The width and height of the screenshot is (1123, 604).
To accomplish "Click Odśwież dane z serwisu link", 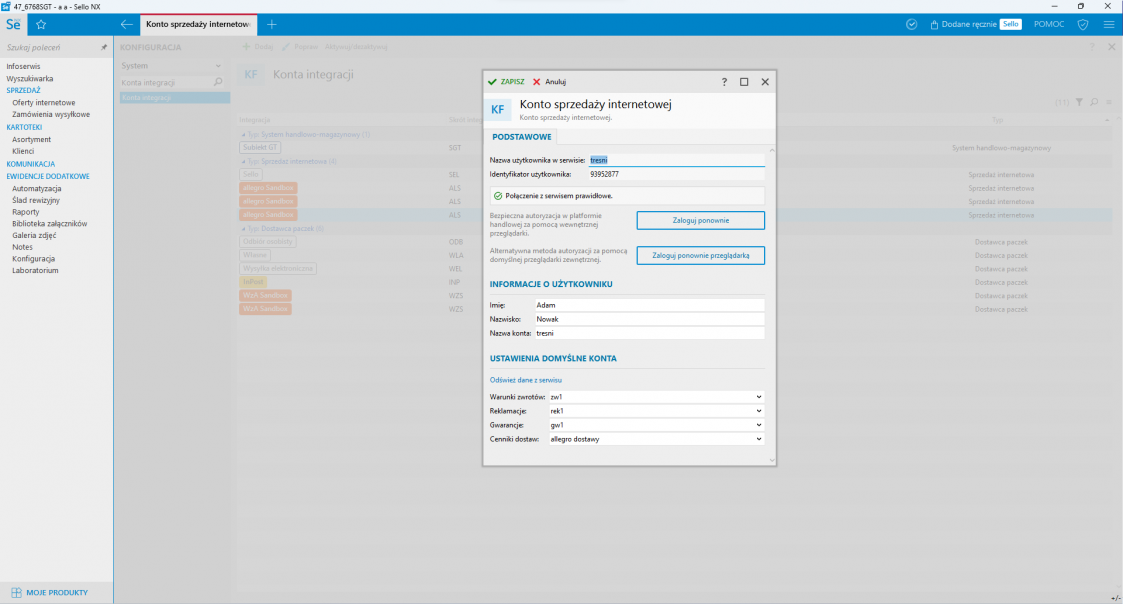I will pos(525,380).
